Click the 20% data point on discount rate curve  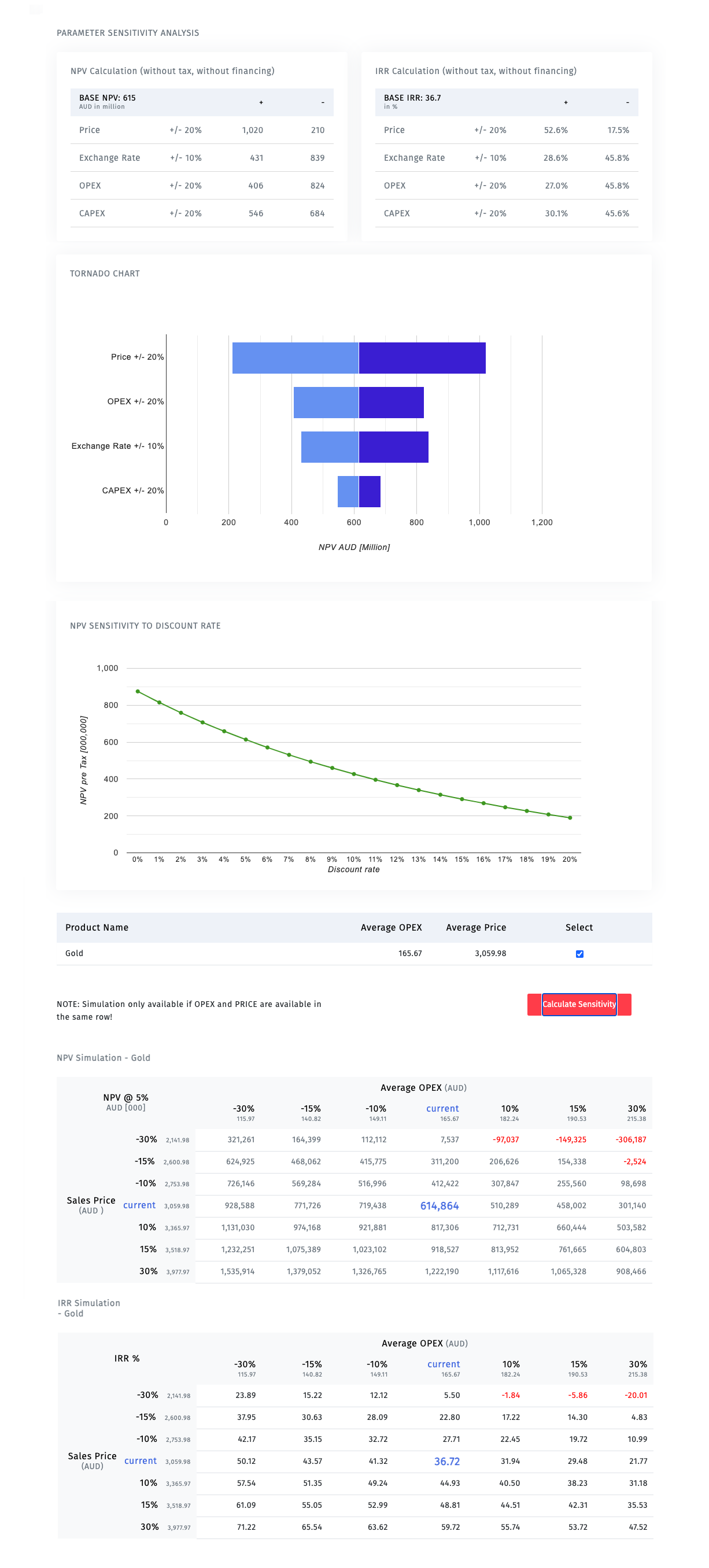570,817
